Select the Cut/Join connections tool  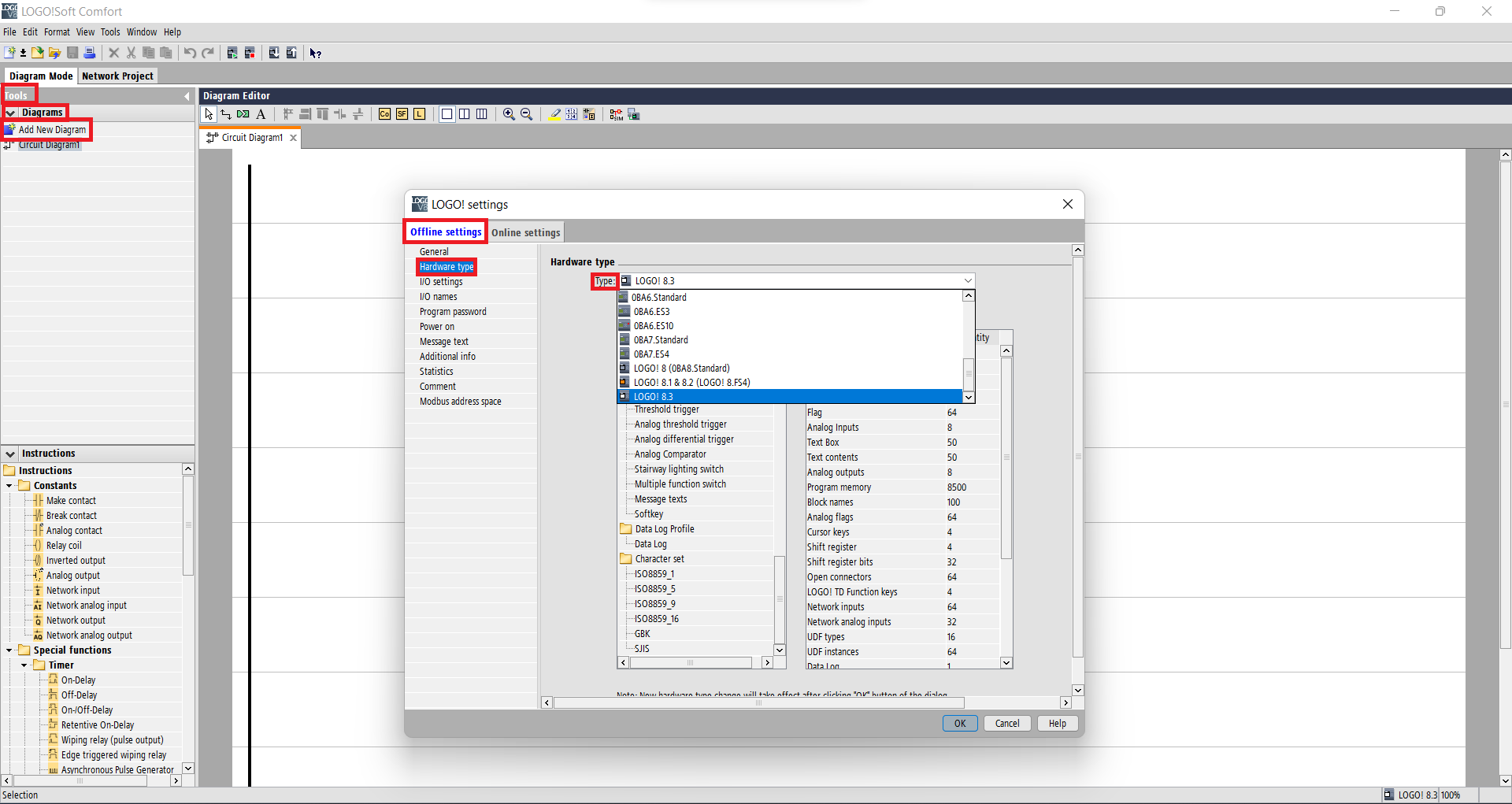click(243, 114)
